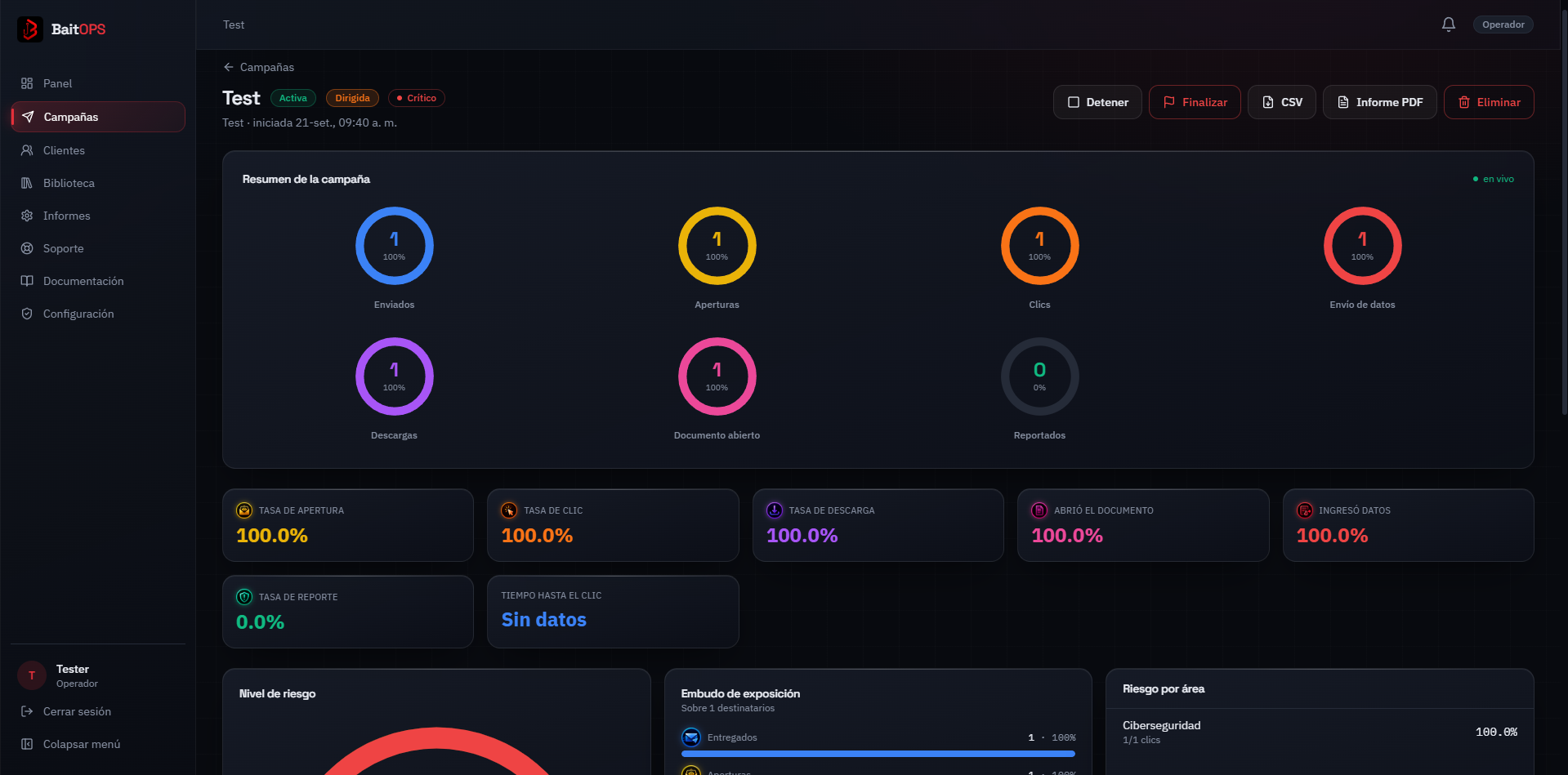Click the Sin datos value
The width and height of the screenshot is (1568, 775).
pyautogui.click(x=543, y=620)
